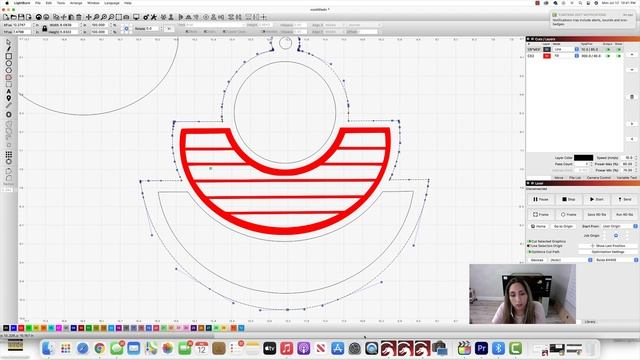Open the device port (Auto) dropdown
Image resolution: width=640 pixels, height=360 pixels.
point(571,260)
